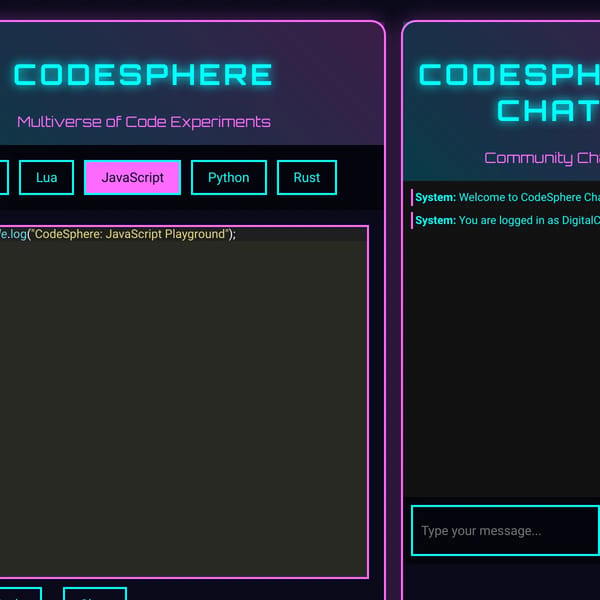Click the 'Multiverse of Code Experiments' subtitle

click(x=144, y=122)
